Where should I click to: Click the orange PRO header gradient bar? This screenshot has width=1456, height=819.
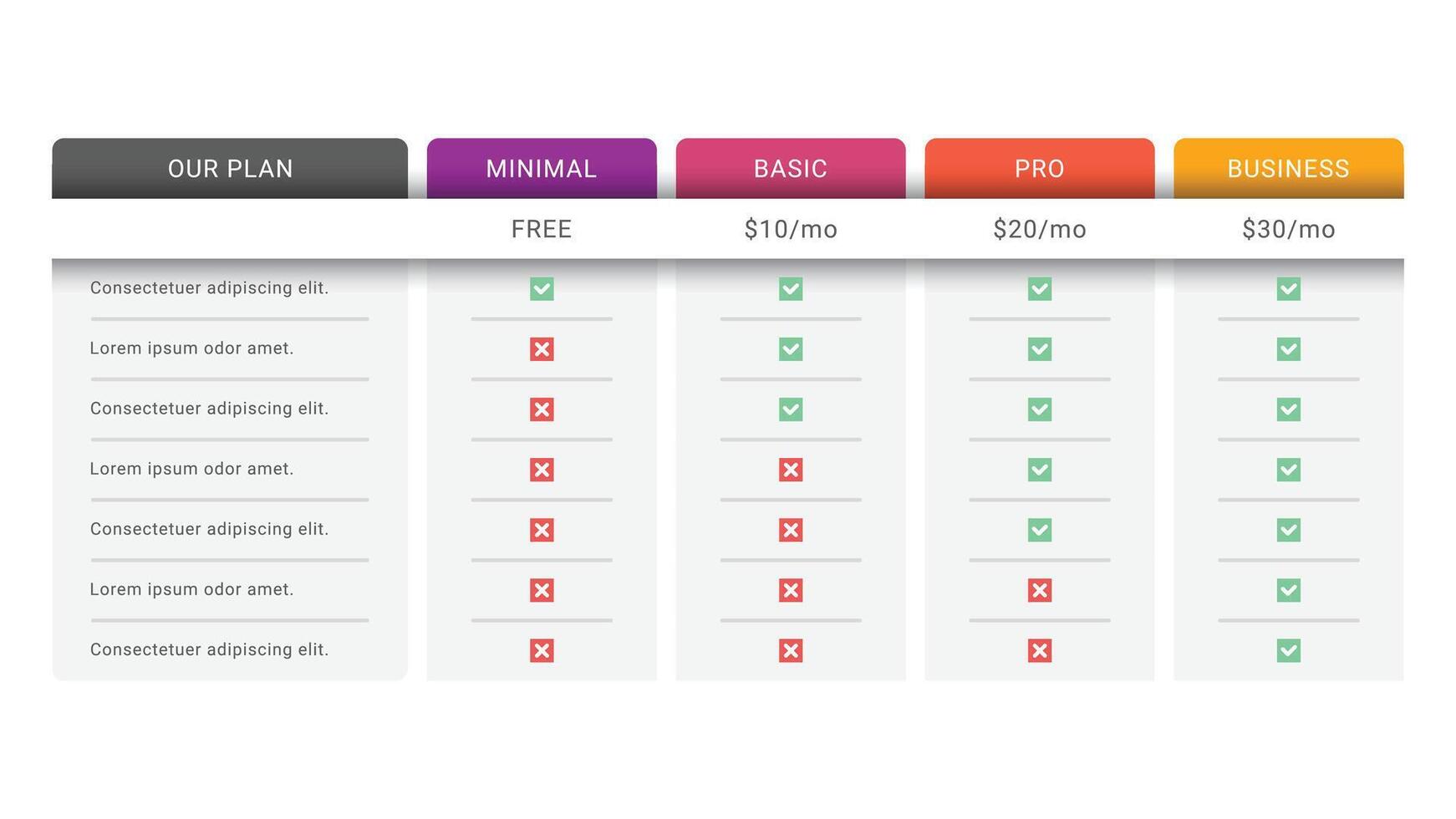pos(1039,168)
